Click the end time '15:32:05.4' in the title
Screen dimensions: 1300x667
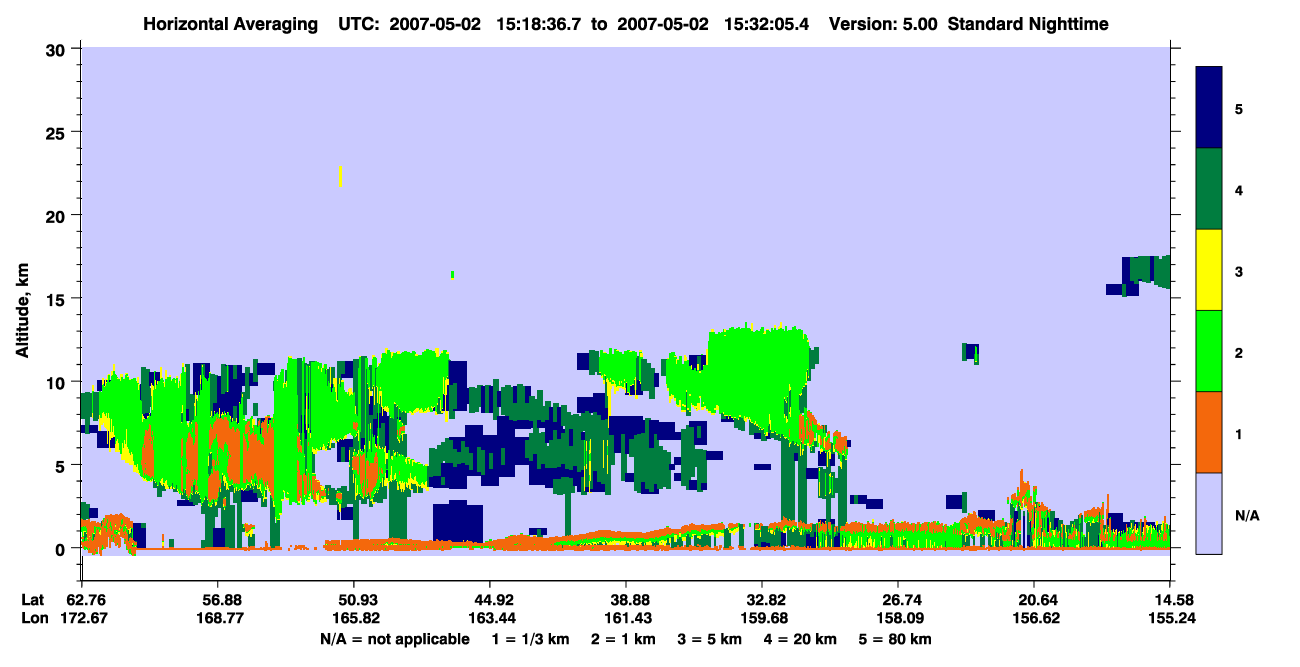click(x=767, y=23)
